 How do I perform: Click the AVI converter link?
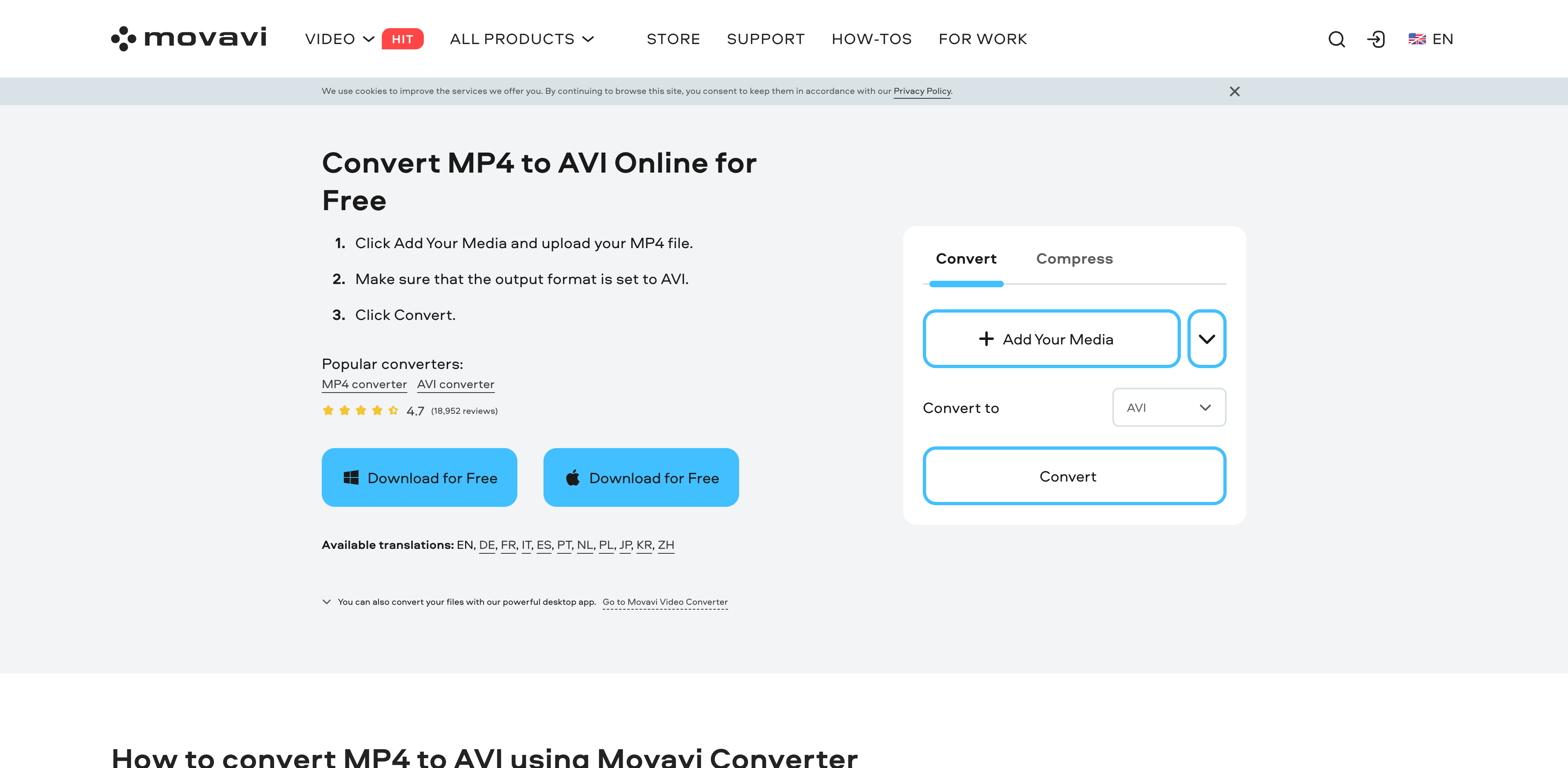pyautogui.click(x=456, y=384)
